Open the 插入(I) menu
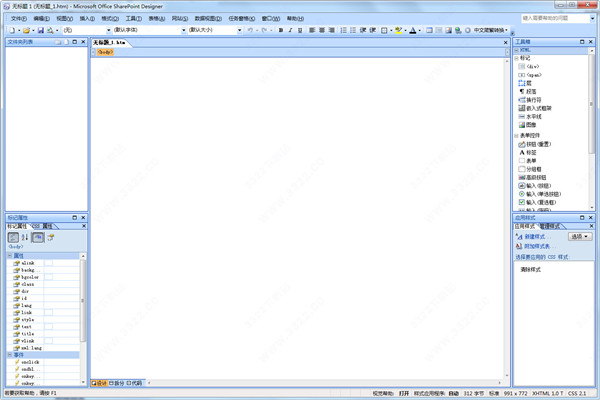This screenshot has width=600, height=400. click(87, 18)
